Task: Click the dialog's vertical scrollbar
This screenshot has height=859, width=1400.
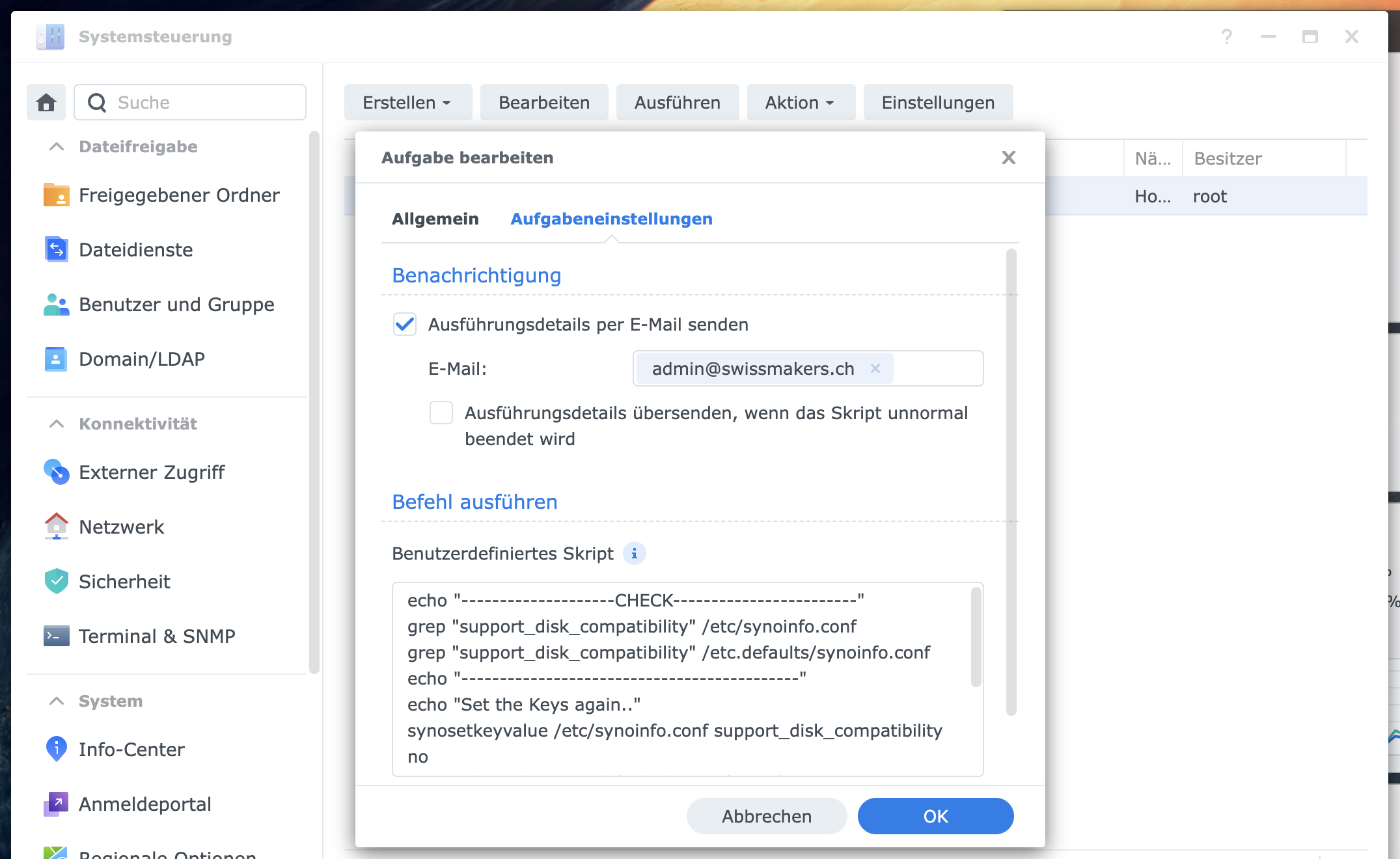Action: coord(1011,482)
